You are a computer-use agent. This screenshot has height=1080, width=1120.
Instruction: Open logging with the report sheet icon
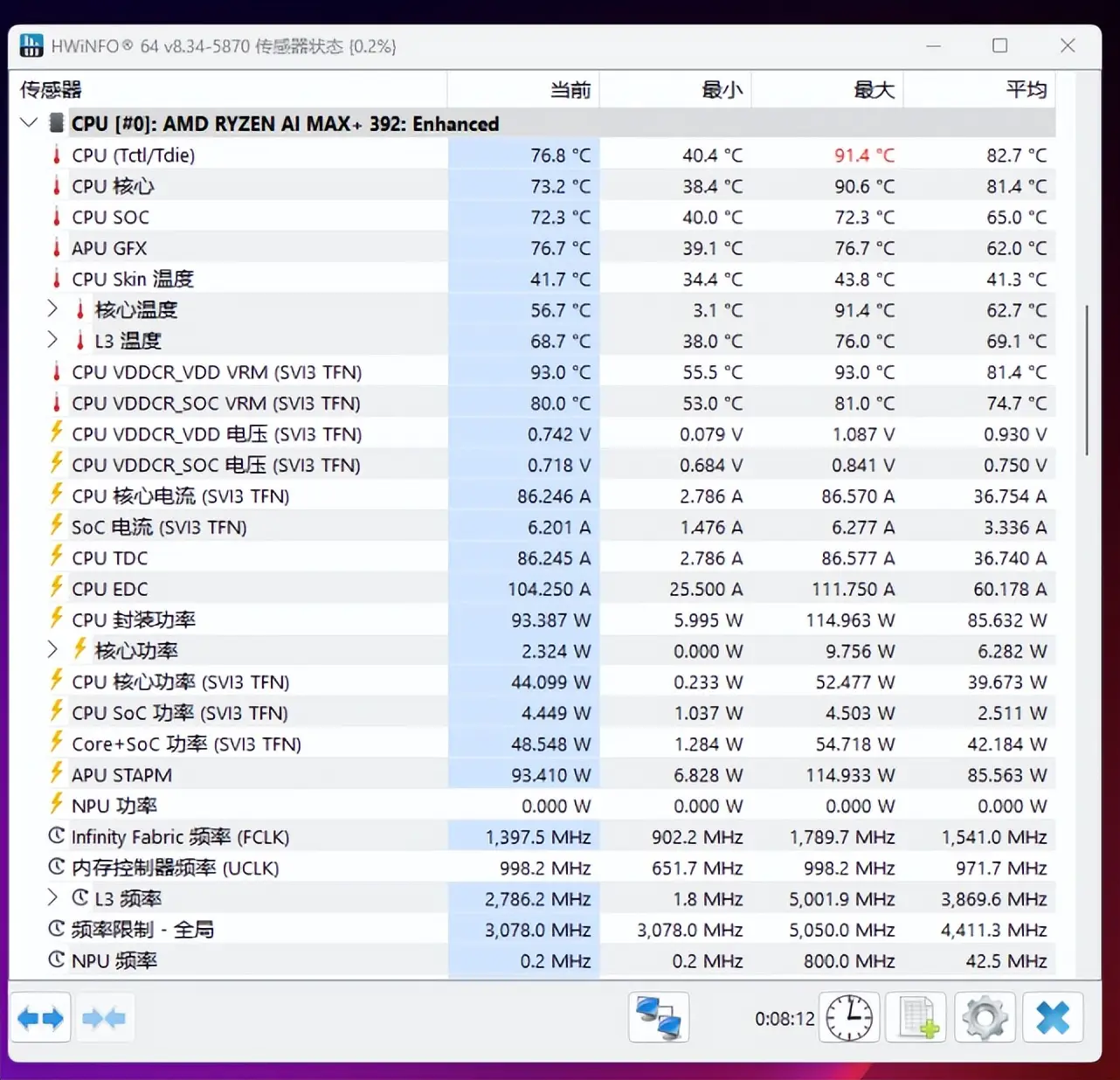click(916, 1017)
